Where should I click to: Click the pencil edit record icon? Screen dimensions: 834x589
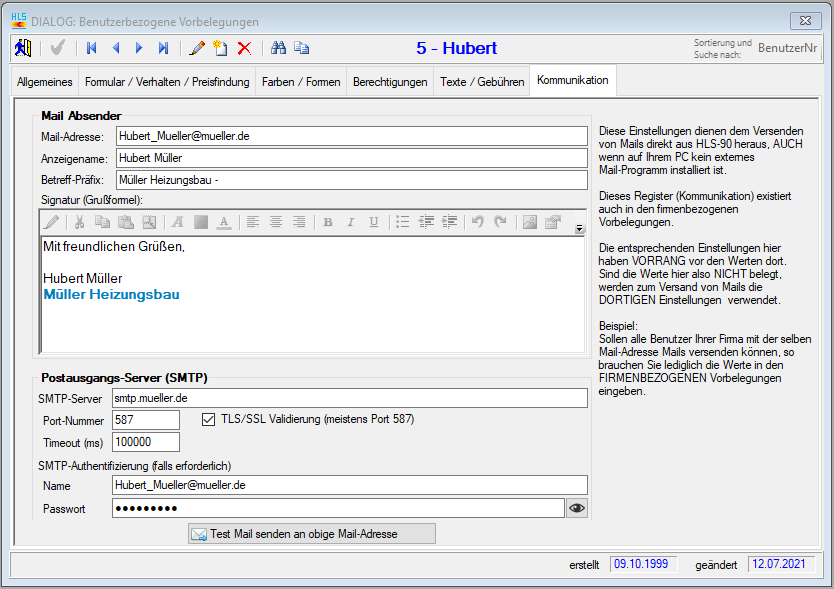point(197,48)
